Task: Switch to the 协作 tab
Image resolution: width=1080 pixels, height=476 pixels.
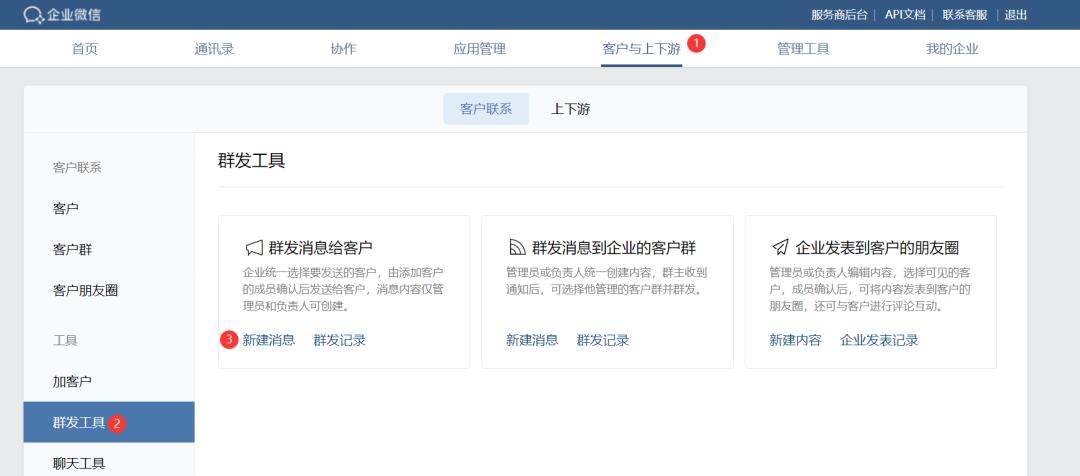Action: [344, 49]
